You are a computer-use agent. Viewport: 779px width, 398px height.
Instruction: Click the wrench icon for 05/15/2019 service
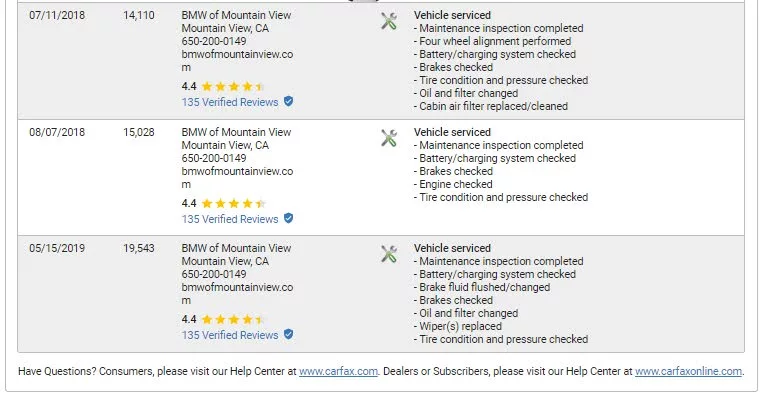[x=389, y=254]
